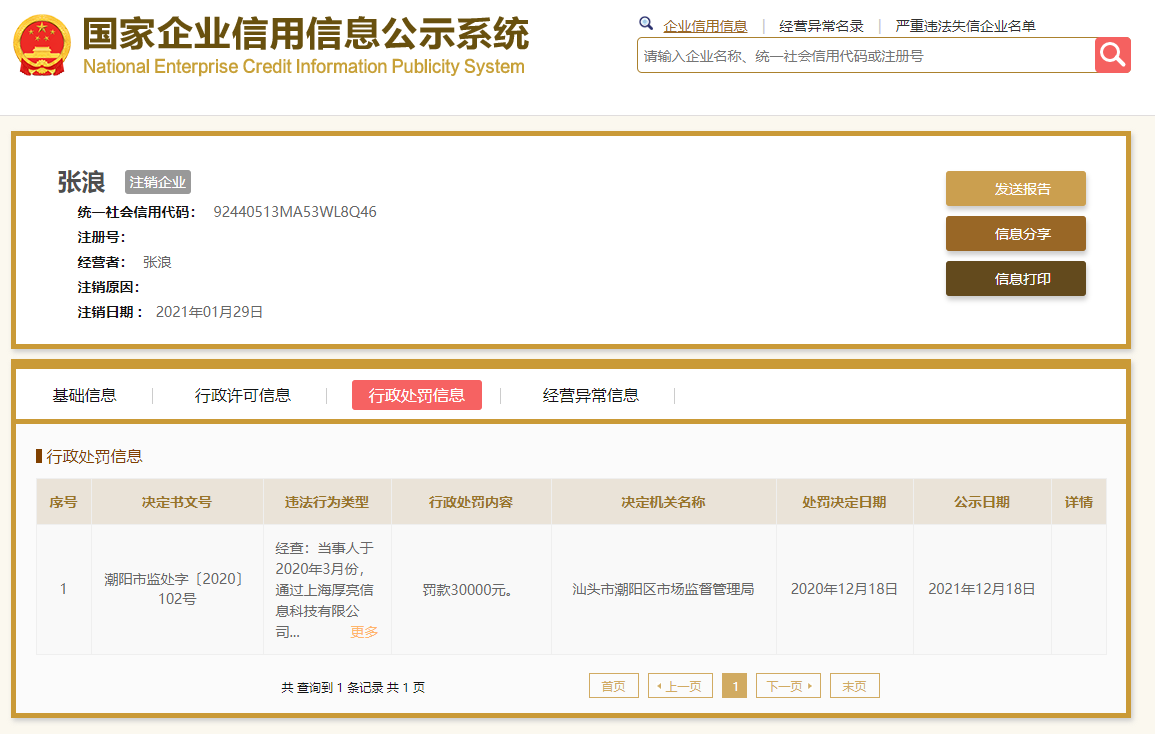1155x734 pixels.
Task: Click the 决定书文号 column header
Action: (177, 502)
